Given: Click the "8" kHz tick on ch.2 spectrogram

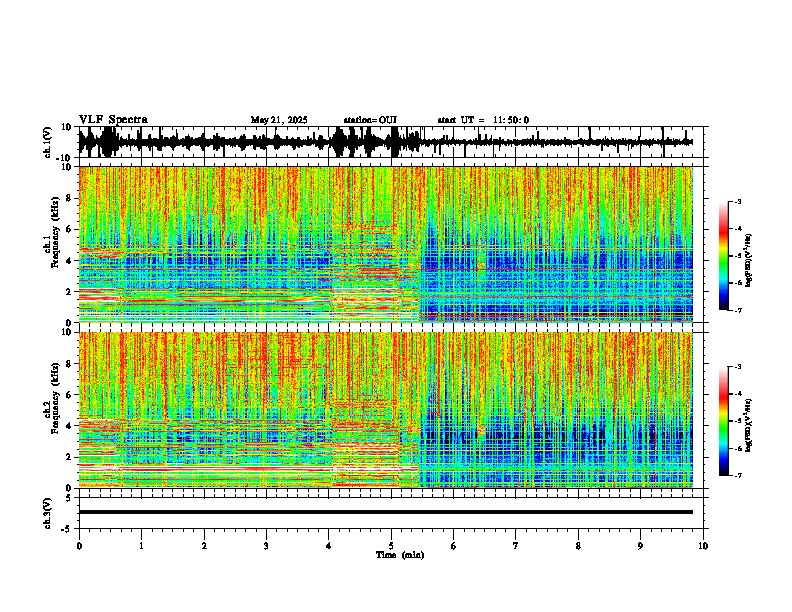Looking at the screenshot, I should tap(70, 364).
